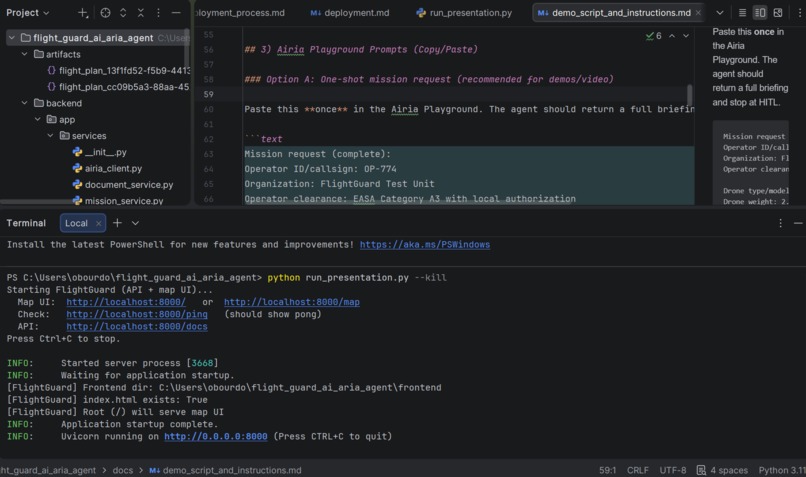Open the aka.ms/PSWindows link
Viewport: 806px width, 477px height.
425,245
